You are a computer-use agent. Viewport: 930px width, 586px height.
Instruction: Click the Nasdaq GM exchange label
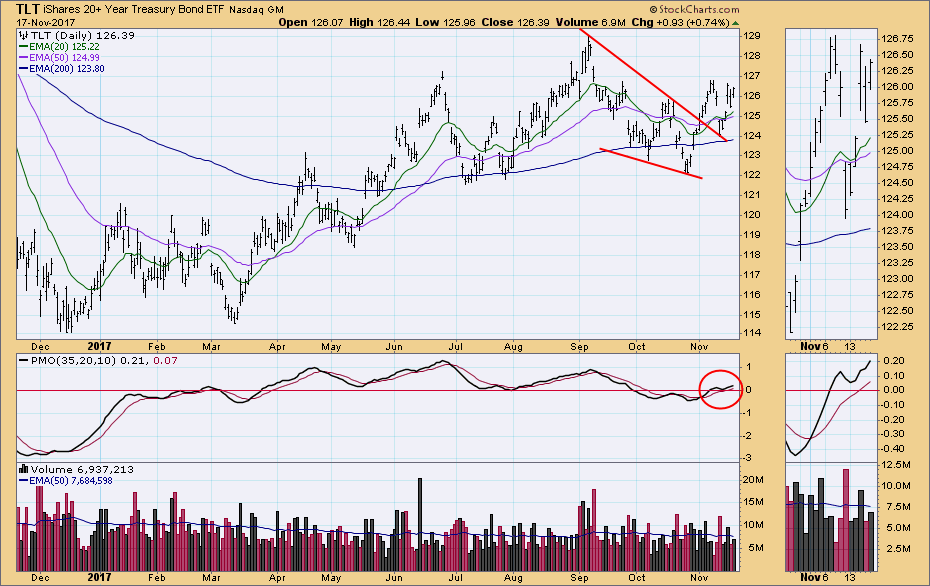pyautogui.click(x=258, y=9)
